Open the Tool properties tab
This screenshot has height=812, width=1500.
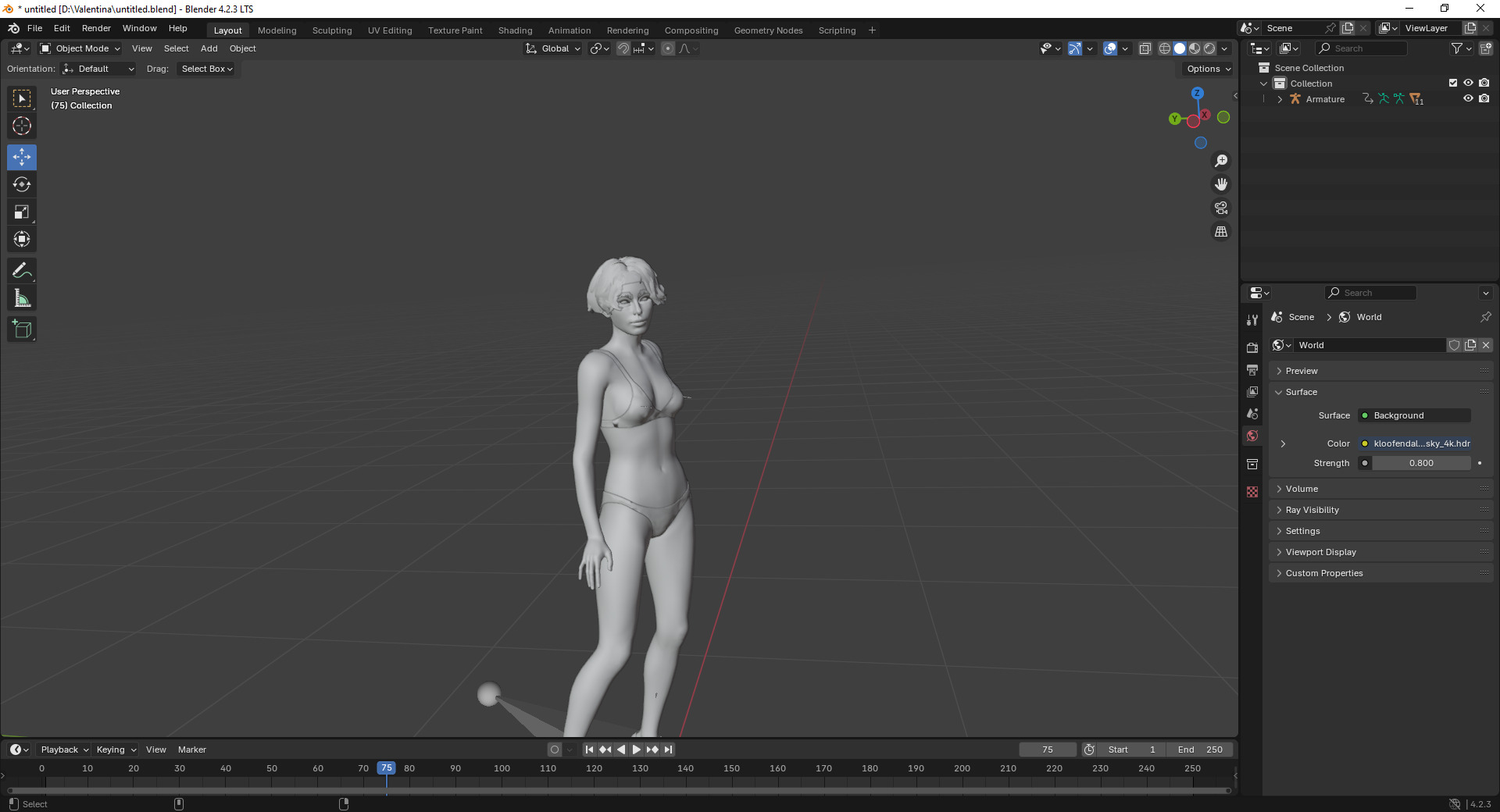(1252, 320)
